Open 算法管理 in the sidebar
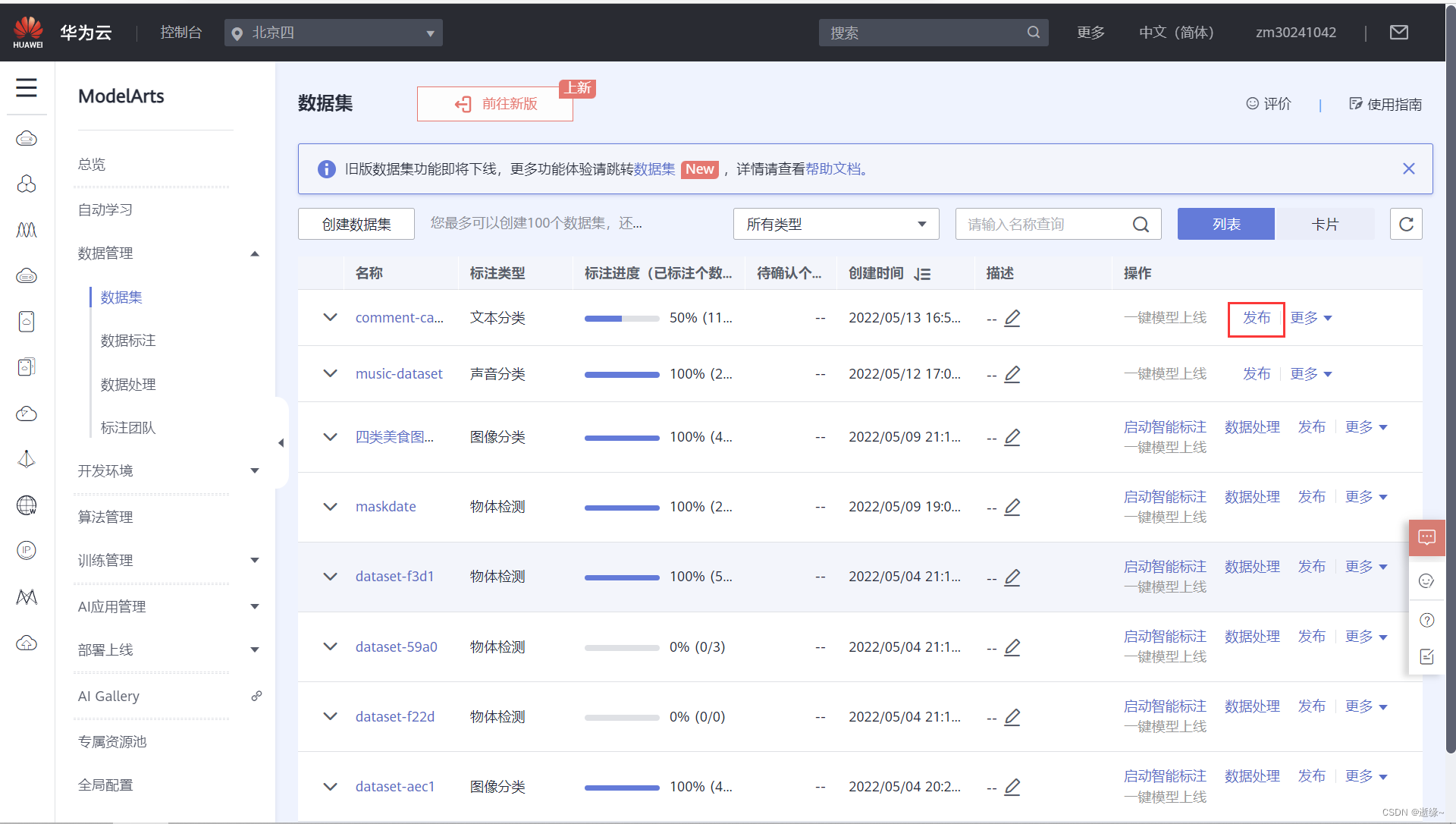This screenshot has width=1456, height=824. pyautogui.click(x=105, y=517)
